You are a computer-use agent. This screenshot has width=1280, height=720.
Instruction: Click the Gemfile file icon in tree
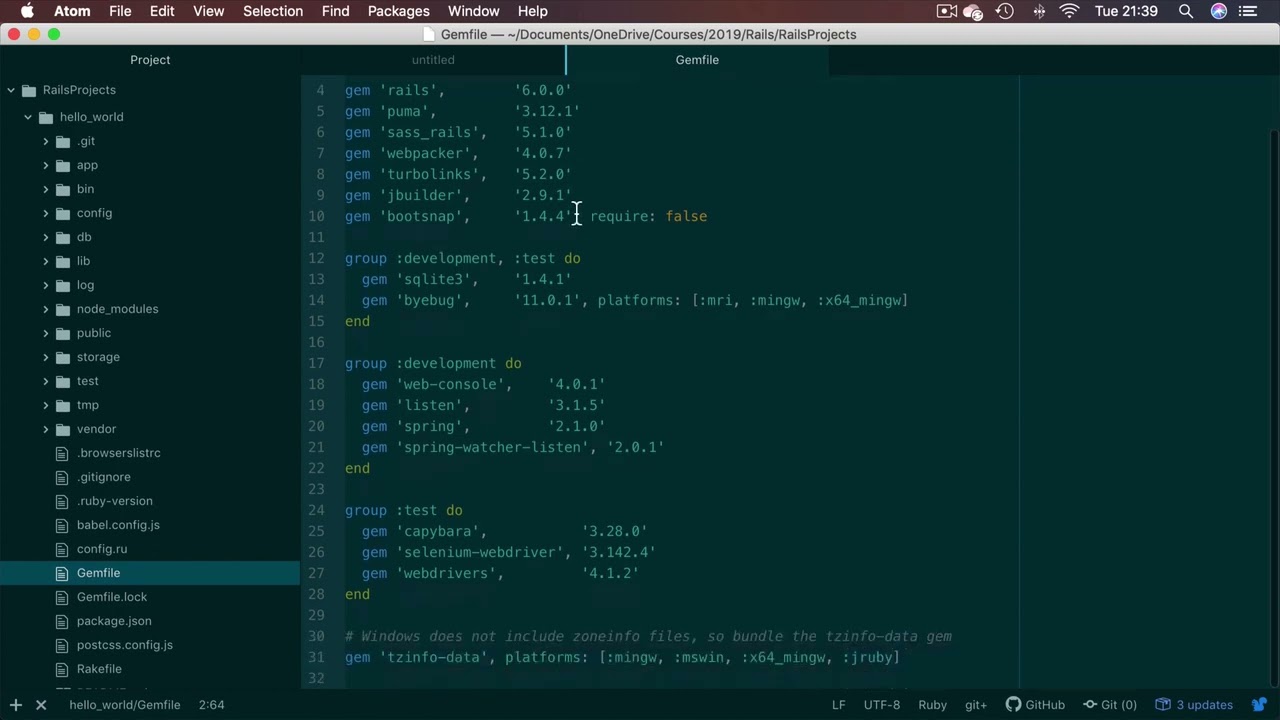(x=61, y=573)
